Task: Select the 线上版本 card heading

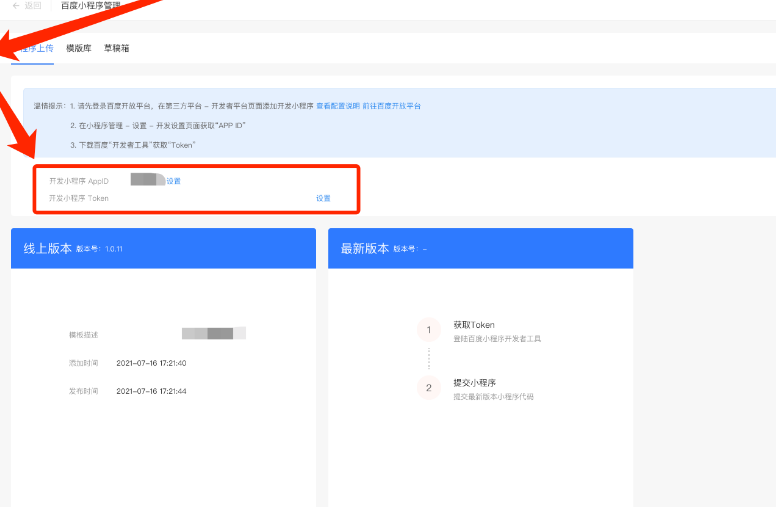Action: coord(48,249)
